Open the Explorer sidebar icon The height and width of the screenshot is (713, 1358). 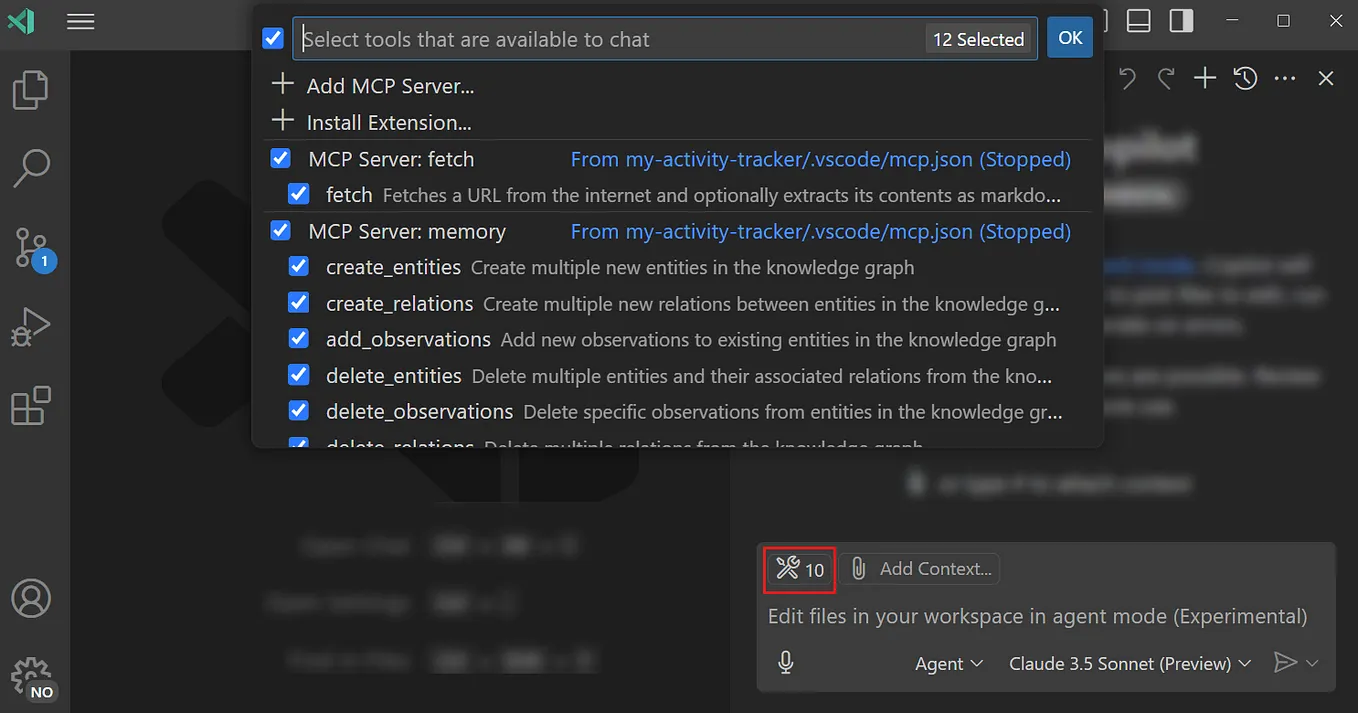(x=30, y=90)
